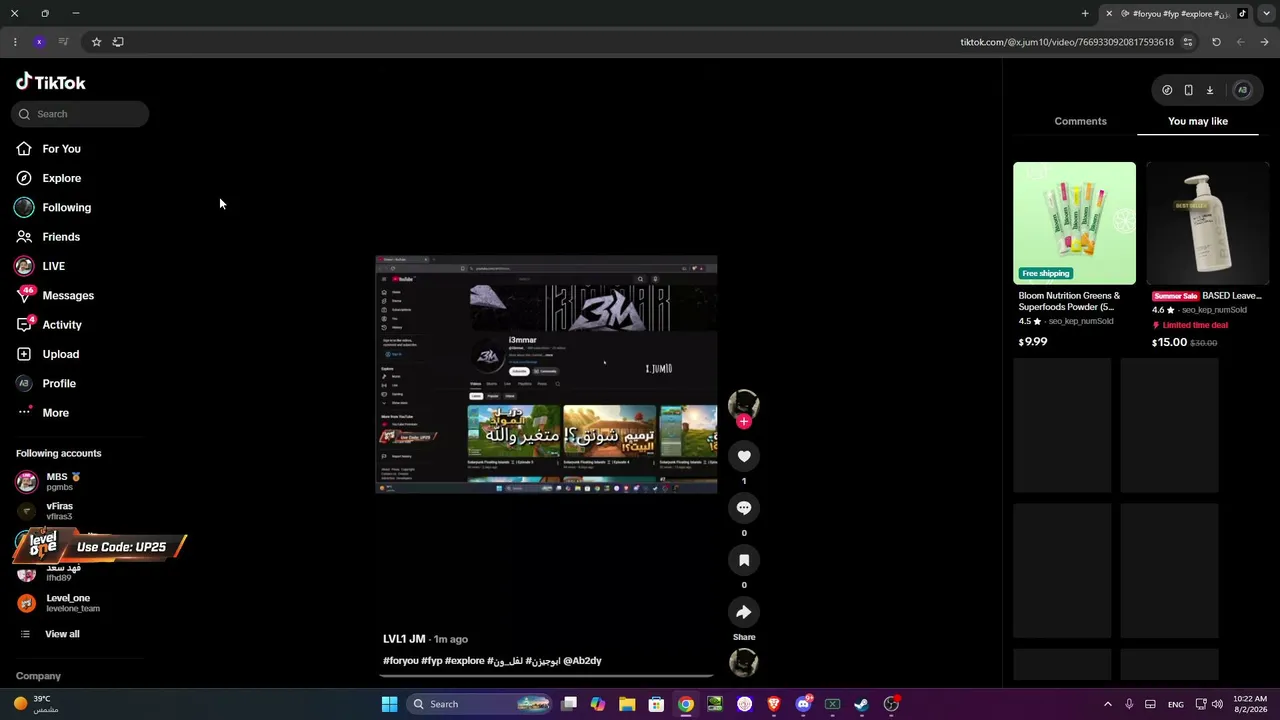Image resolution: width=1280 pixels, height=720 pixels.
Task: Open the Activity notifications
Action: coord(61,325)
